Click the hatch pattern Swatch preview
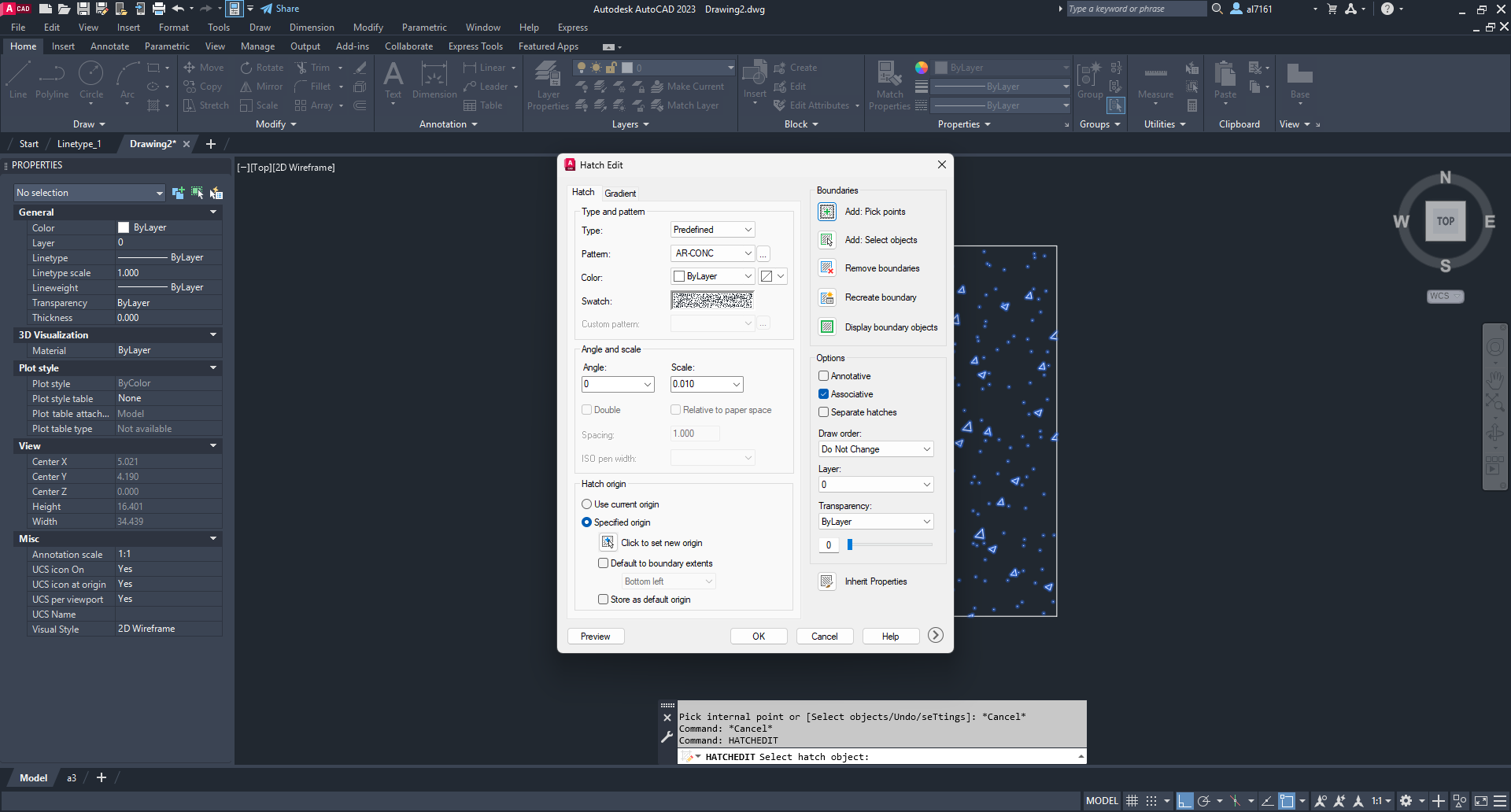The width and height of the screenshot is (1511, 812). [x=712, y=301]
